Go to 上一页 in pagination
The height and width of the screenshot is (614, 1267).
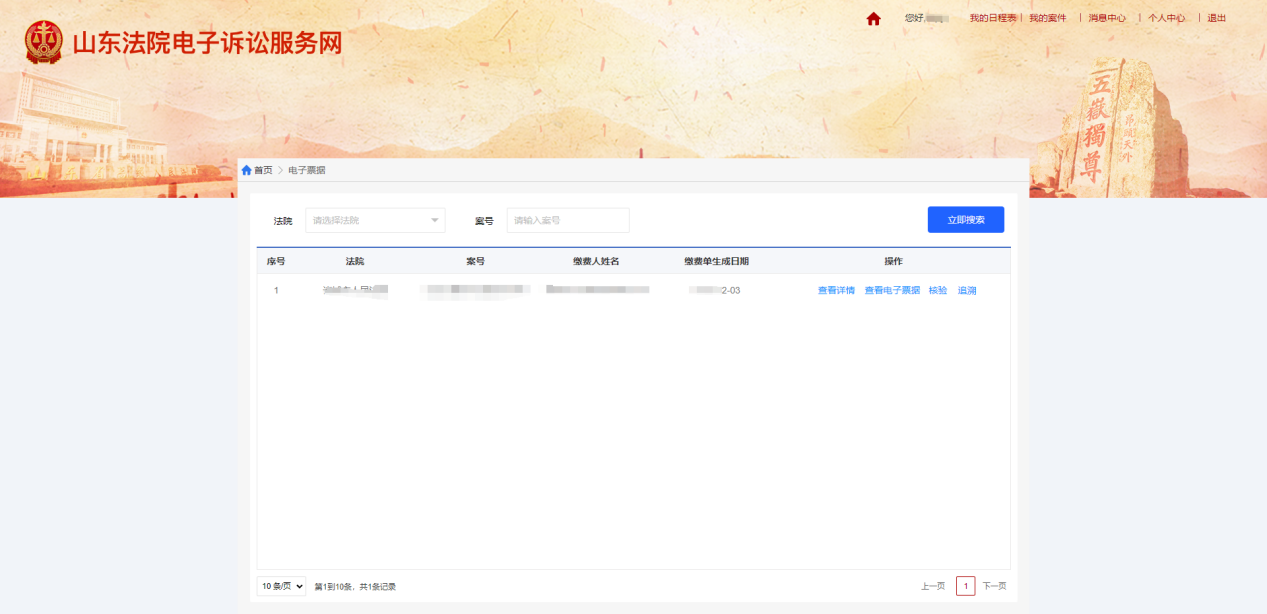click(932, 586)
